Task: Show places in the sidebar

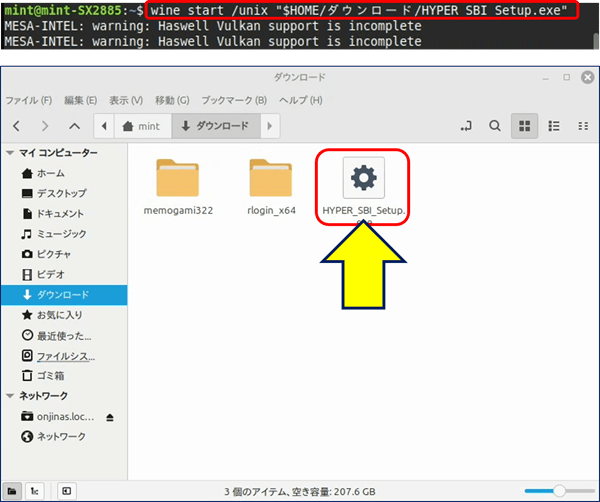Action: (12, 491)
